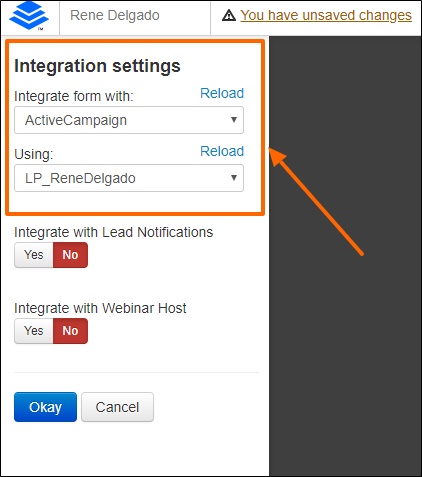Open the LP_ReneDelgado list dropdown

129,178
